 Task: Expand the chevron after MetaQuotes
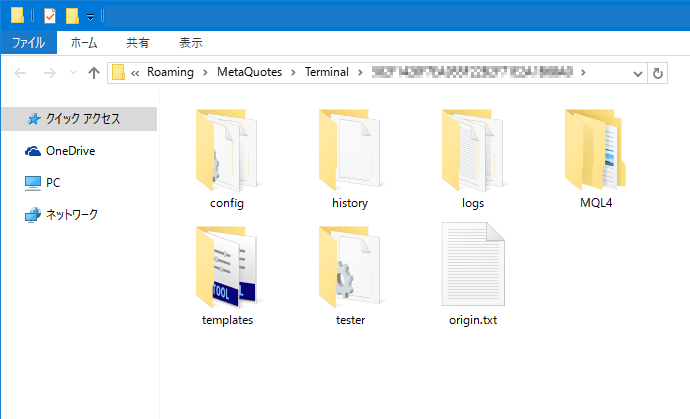(294, 73)
